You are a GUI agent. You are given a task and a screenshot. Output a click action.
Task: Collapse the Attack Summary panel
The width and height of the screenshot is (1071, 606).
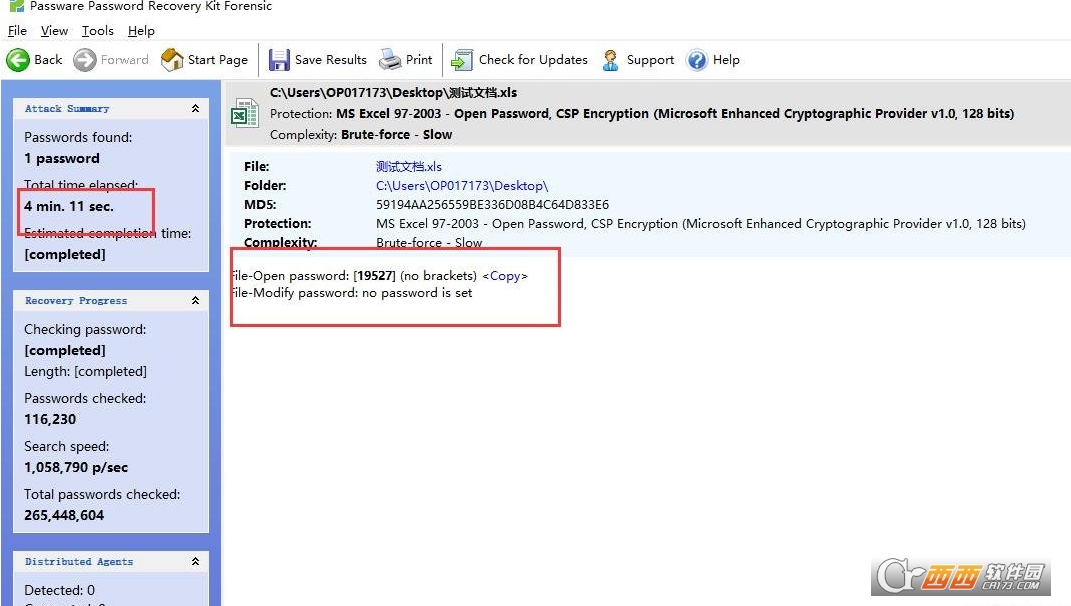pyautogui.click(x=195, y=109)
